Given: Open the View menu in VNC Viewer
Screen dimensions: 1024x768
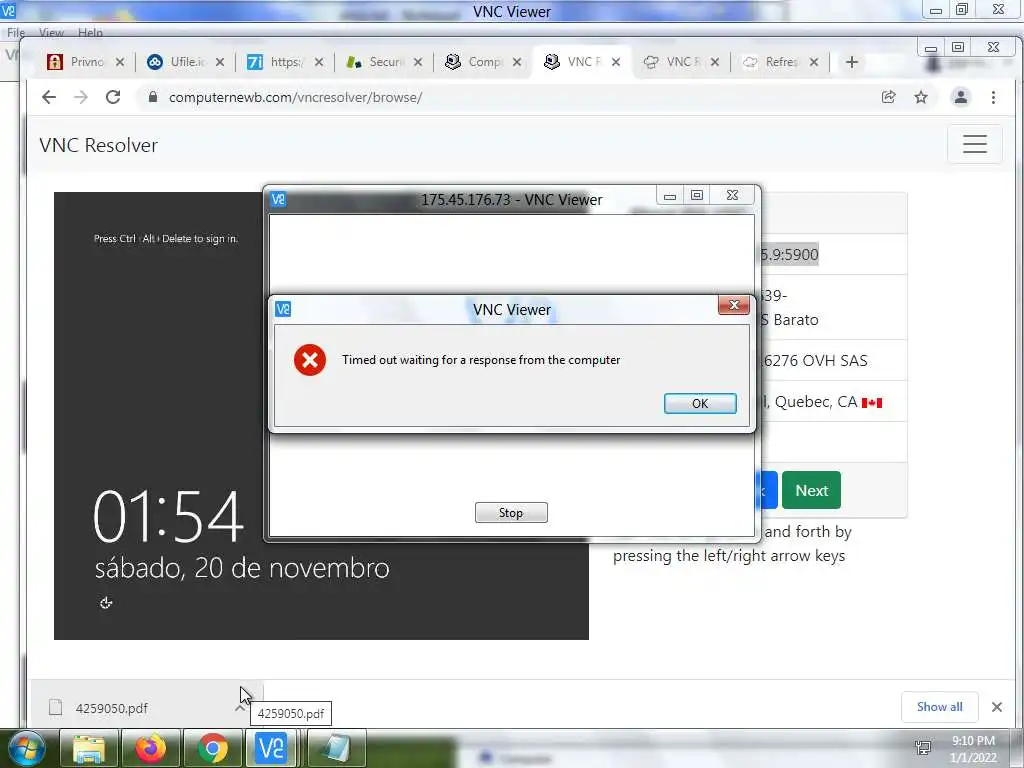Looking at the screenshot, I should pyautogui.click(x=51, y=32).
